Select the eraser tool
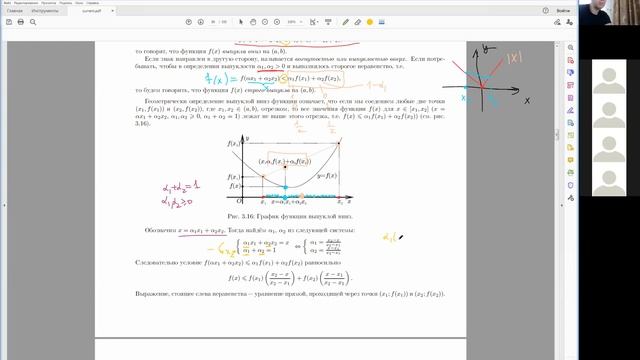This screenshot has width=640, height=360. pyautogui.click(x=358, y=22)
